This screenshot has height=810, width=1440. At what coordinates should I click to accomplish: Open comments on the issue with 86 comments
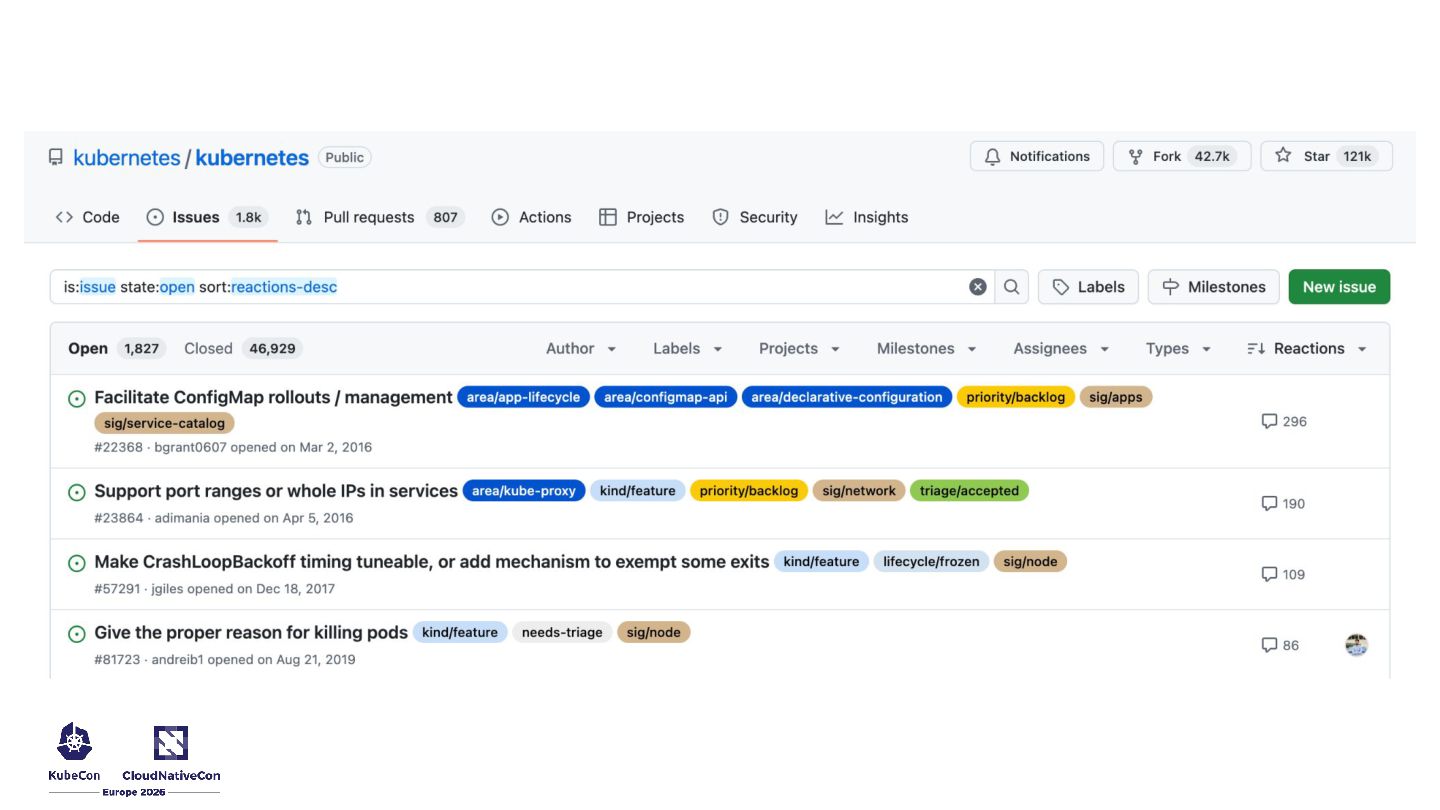pyautogui.click(x=1280, y=645)
